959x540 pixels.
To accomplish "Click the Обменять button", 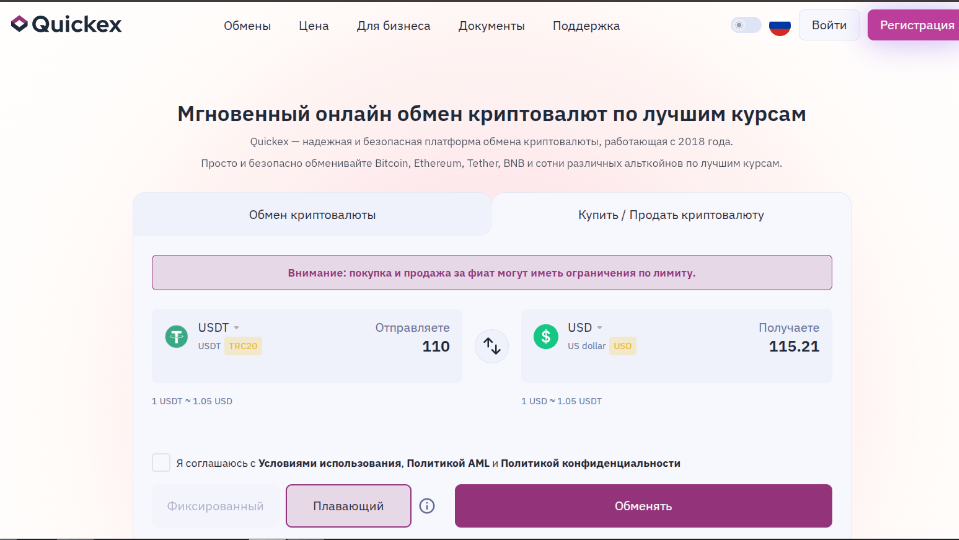I will click(643, 506).
